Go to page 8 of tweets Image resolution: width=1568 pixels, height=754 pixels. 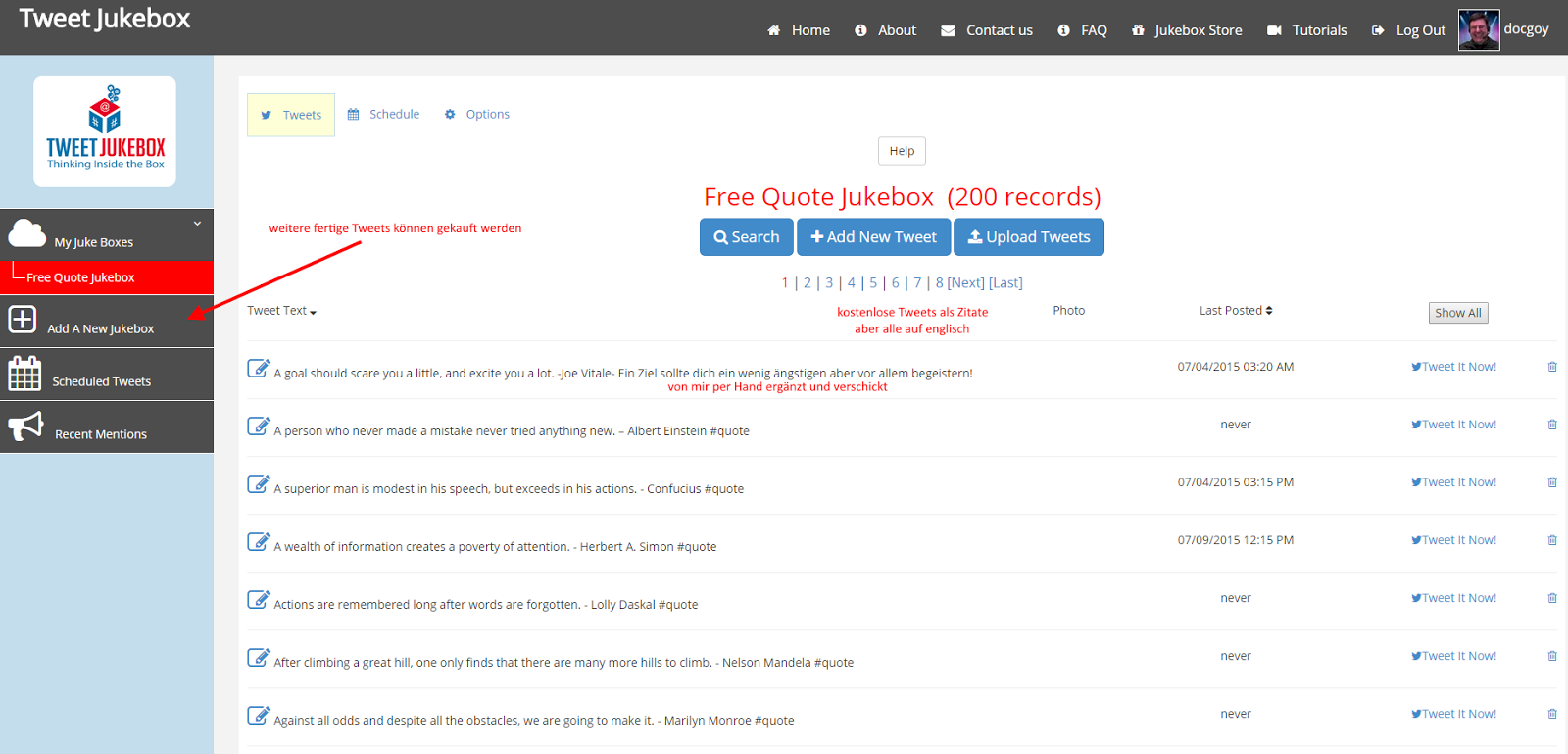(939, 282)
